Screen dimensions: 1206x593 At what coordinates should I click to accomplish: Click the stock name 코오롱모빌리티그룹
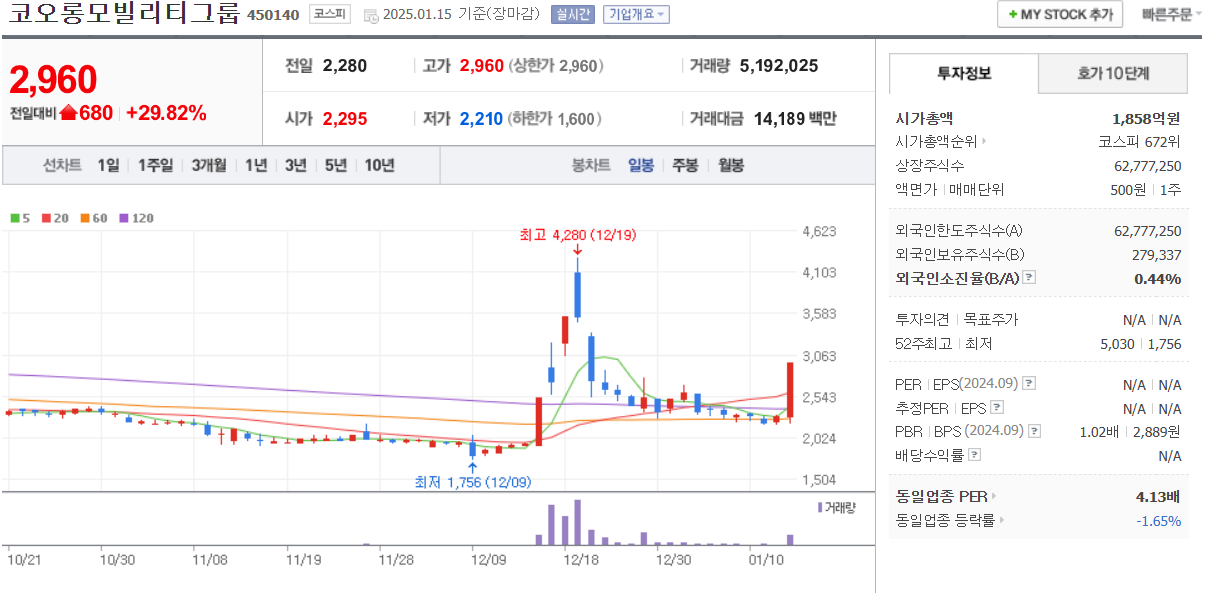[124, 14]
